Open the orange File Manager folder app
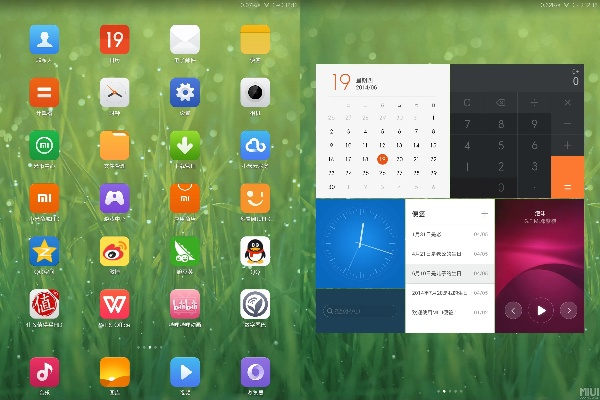The width and height of the screenshot is (600, 400). point(114,146)
